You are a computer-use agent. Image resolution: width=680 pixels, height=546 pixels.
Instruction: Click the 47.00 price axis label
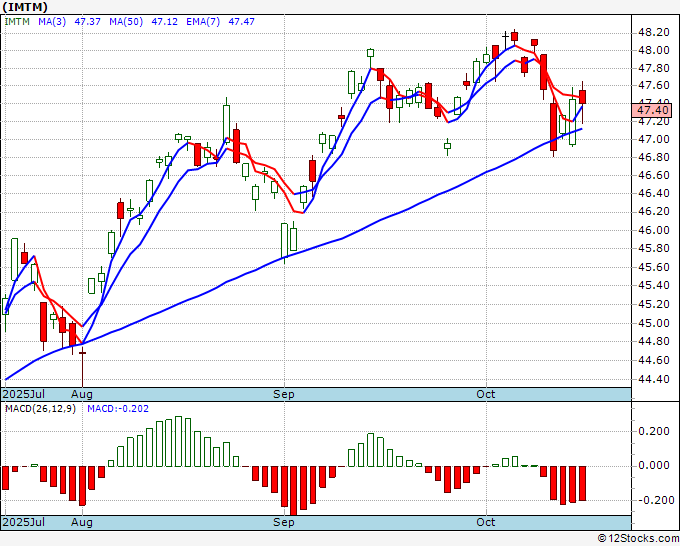pos(654,139)
